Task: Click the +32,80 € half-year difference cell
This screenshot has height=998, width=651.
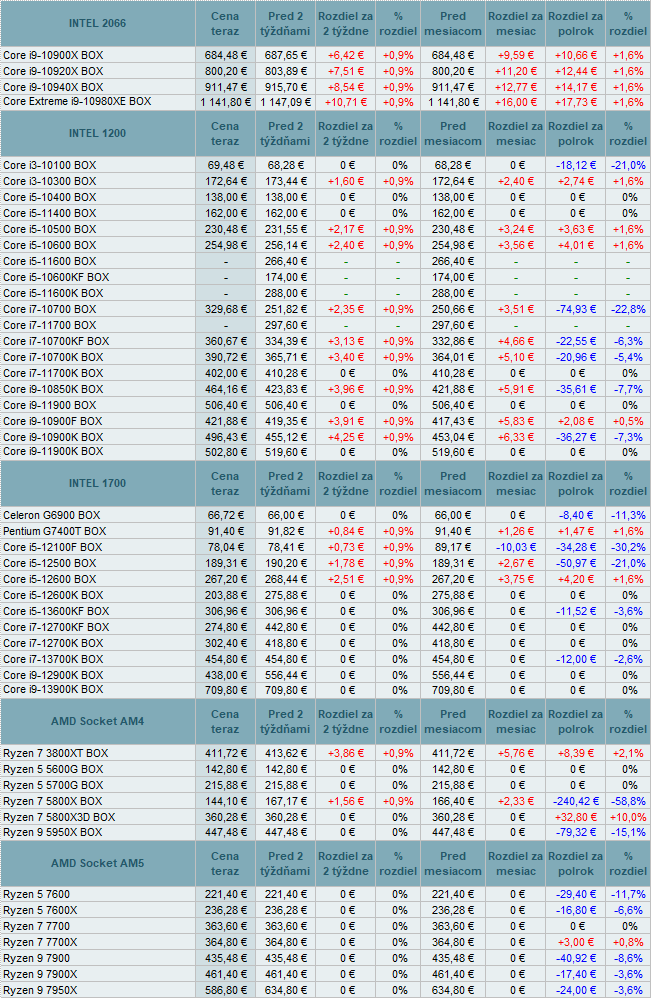Action: coord(575,817)
